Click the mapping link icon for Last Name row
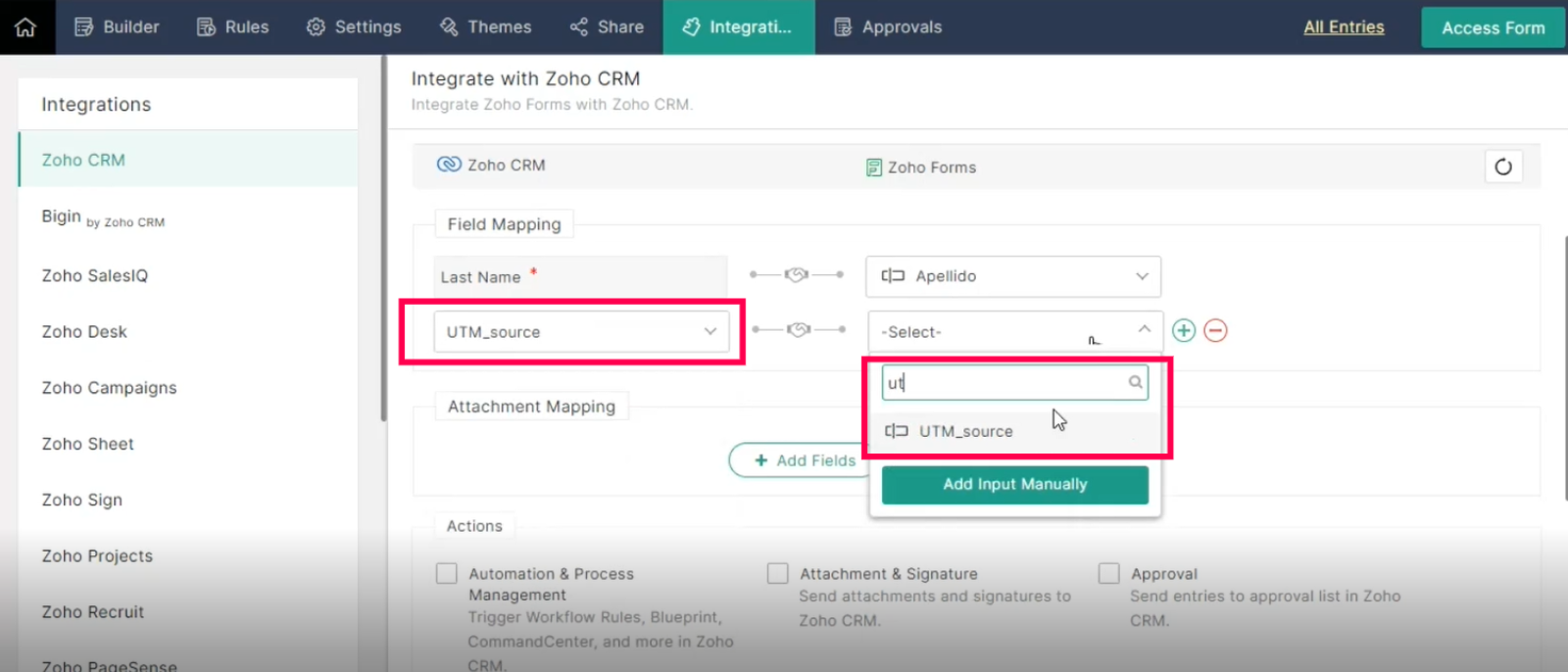This screenshot has height=672, width=1568. (x=797, y=275)
